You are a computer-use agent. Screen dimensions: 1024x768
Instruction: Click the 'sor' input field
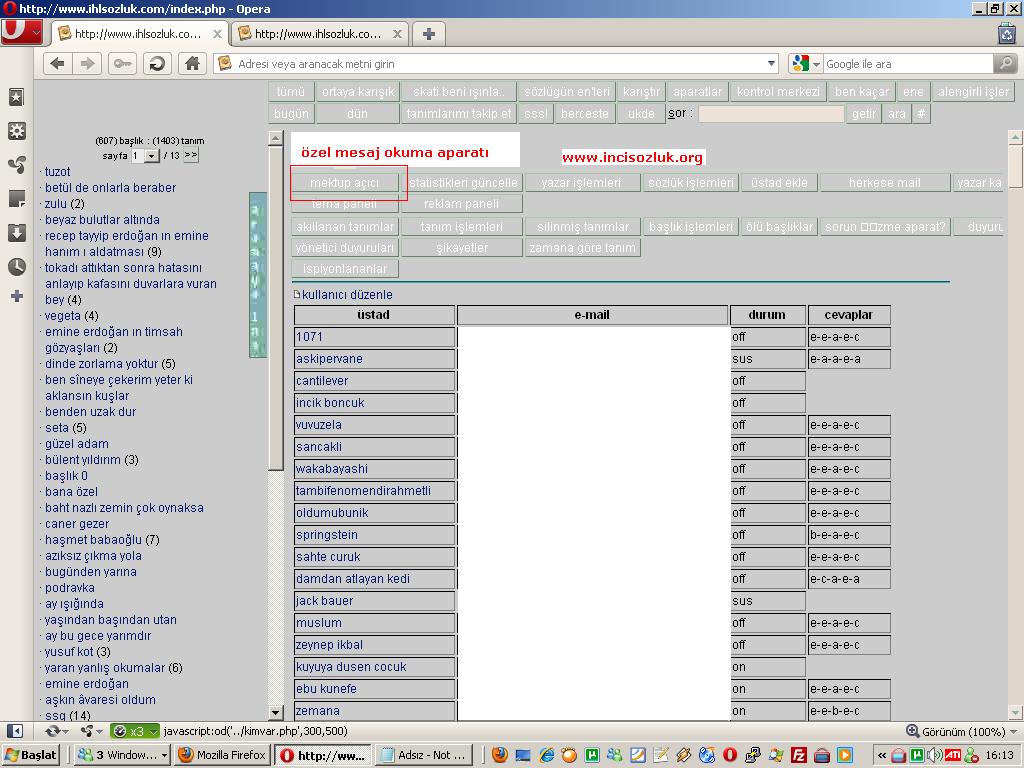tap(771, 114)
